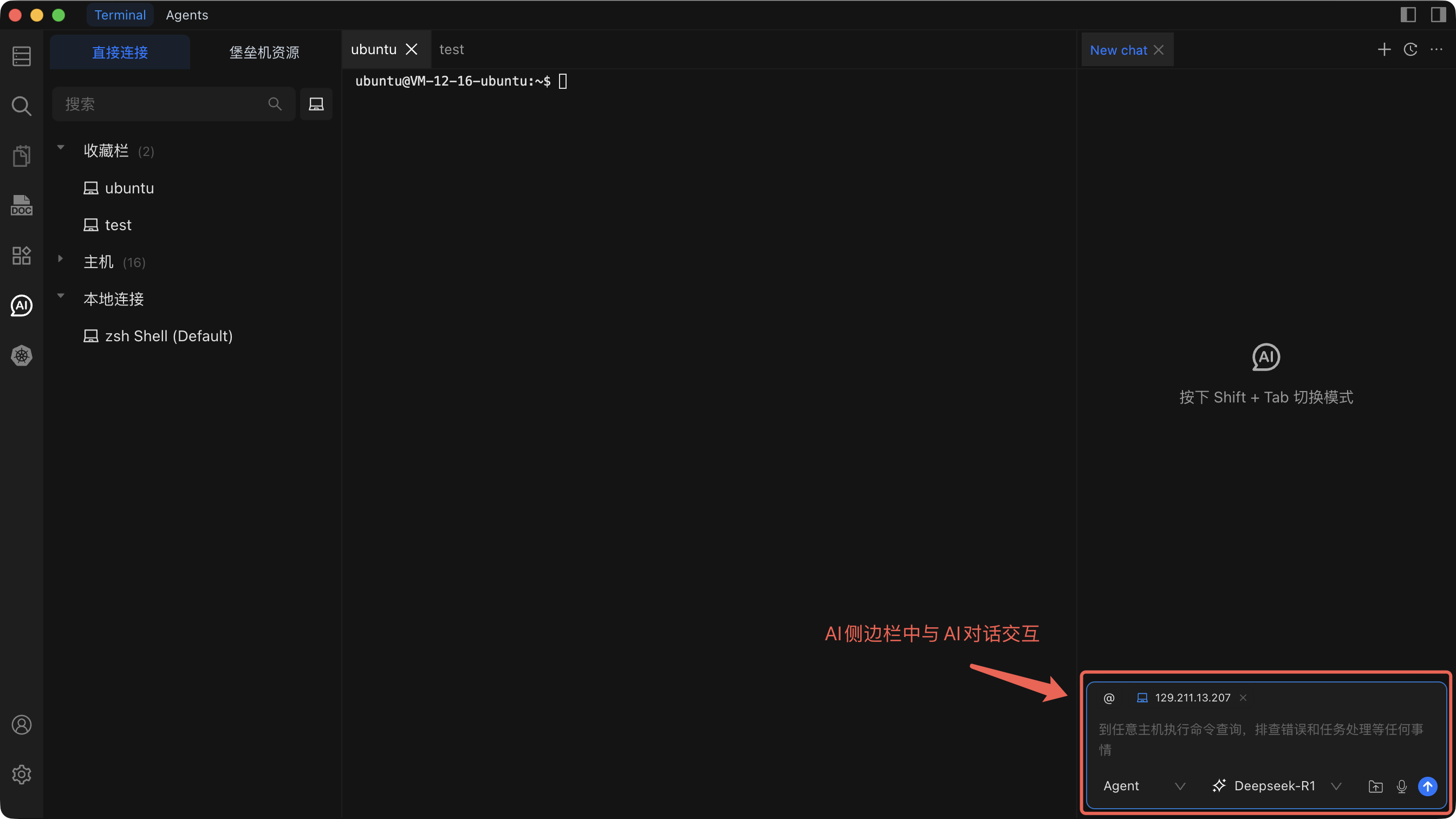1456x819 pixels.
Task: Start a new chat with plus icon
Action: (x=1383, y=50)
